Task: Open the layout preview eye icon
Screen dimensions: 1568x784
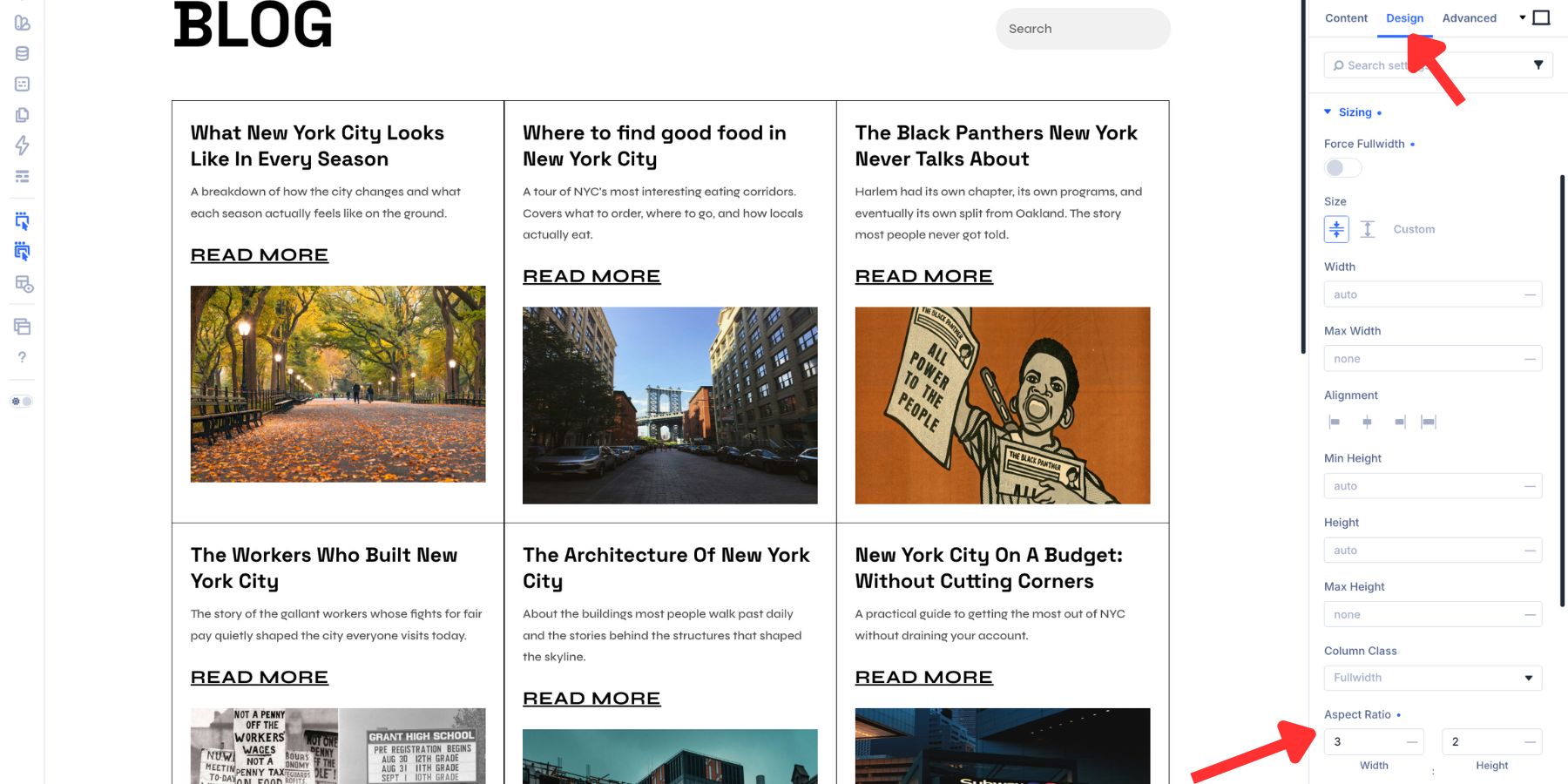Action: (24, 284)
